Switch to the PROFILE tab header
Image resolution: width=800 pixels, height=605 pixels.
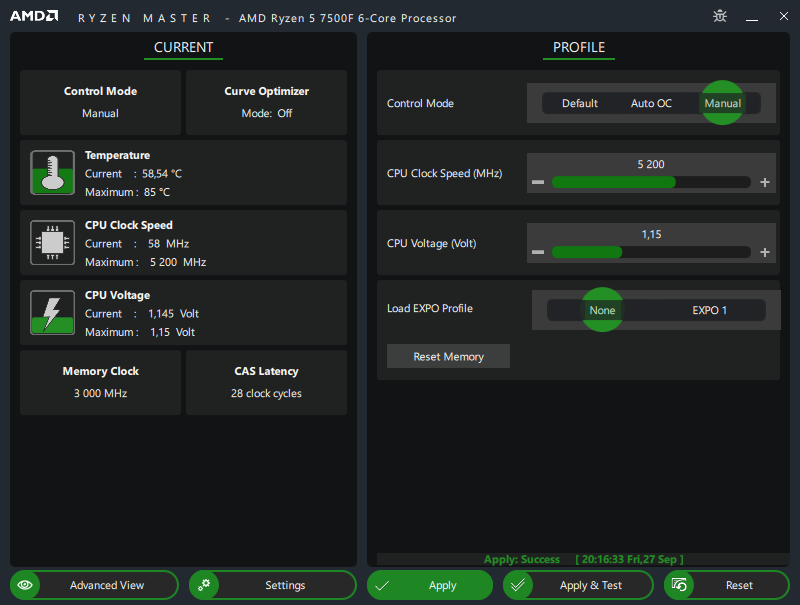(579, 47)
